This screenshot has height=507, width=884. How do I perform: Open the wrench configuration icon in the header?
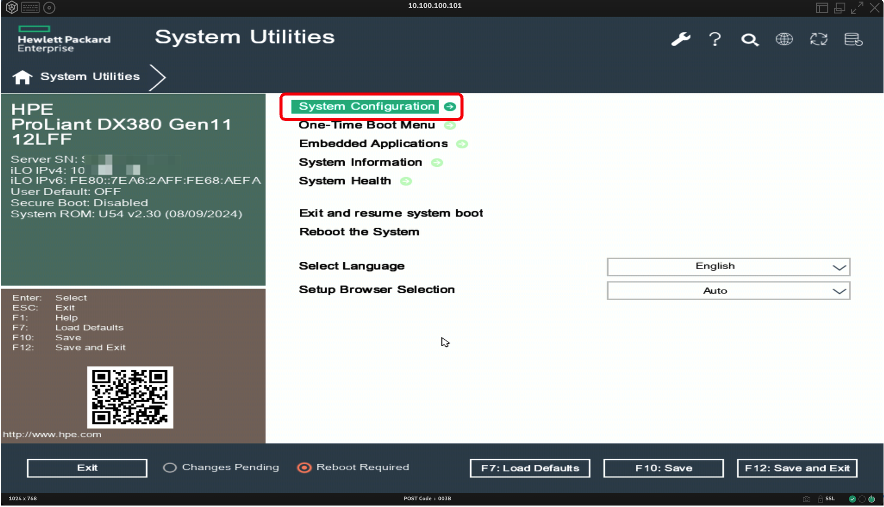(x=680, y=39)
